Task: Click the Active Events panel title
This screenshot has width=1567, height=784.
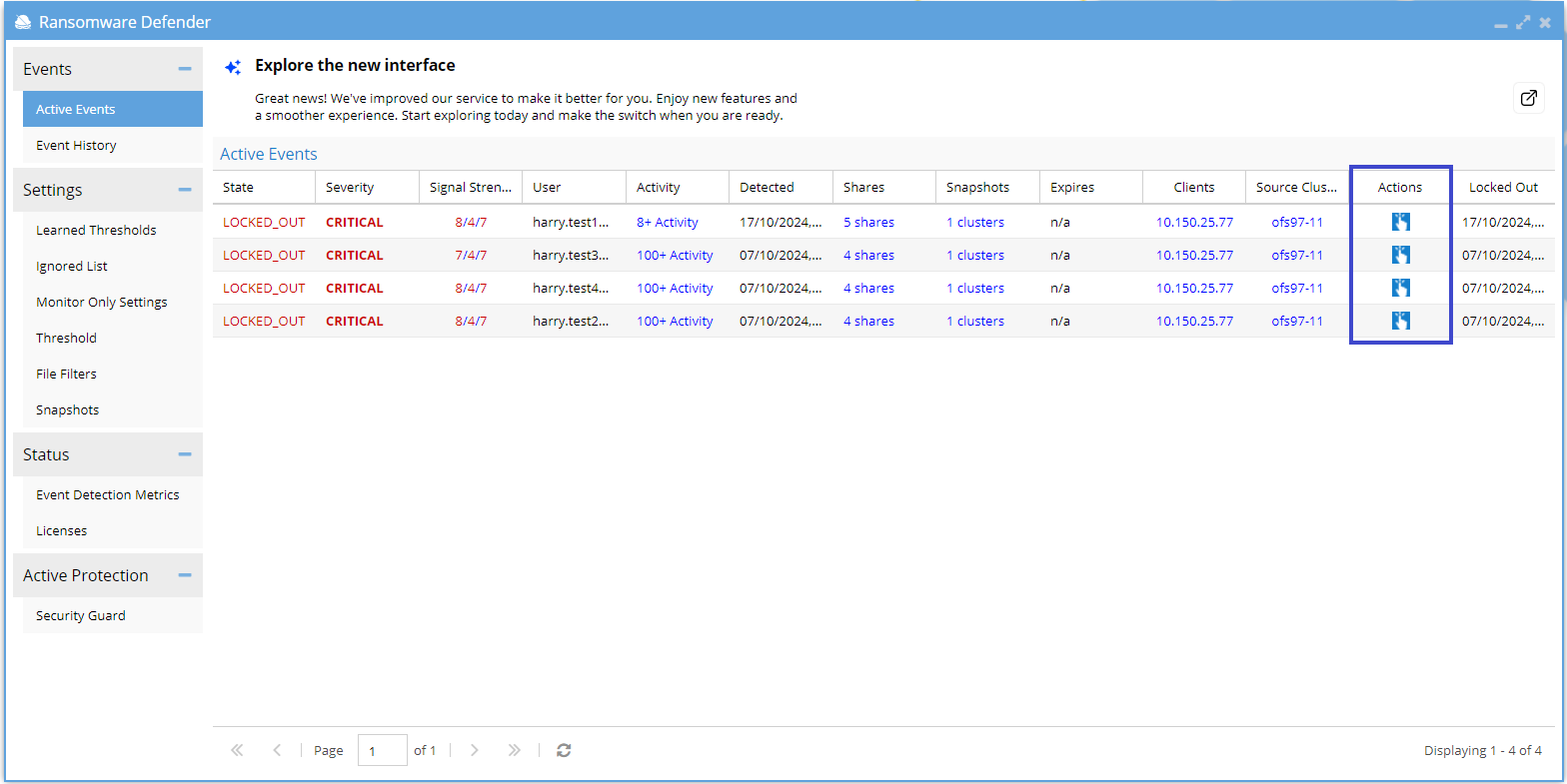Action: (x=269, y=154)
